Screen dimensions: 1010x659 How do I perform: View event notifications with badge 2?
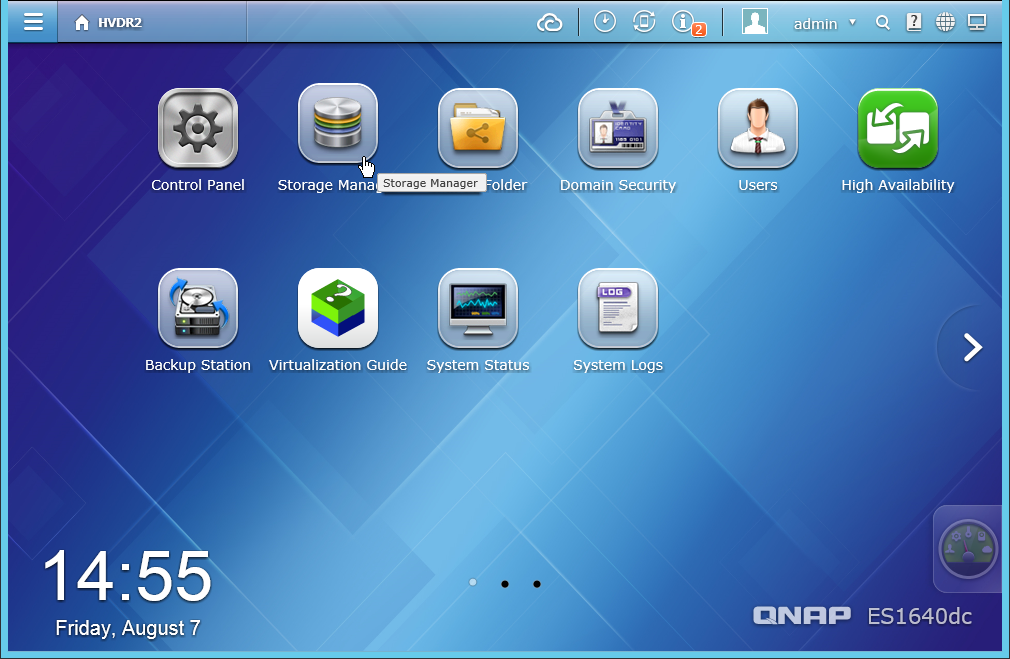(687, 23)
